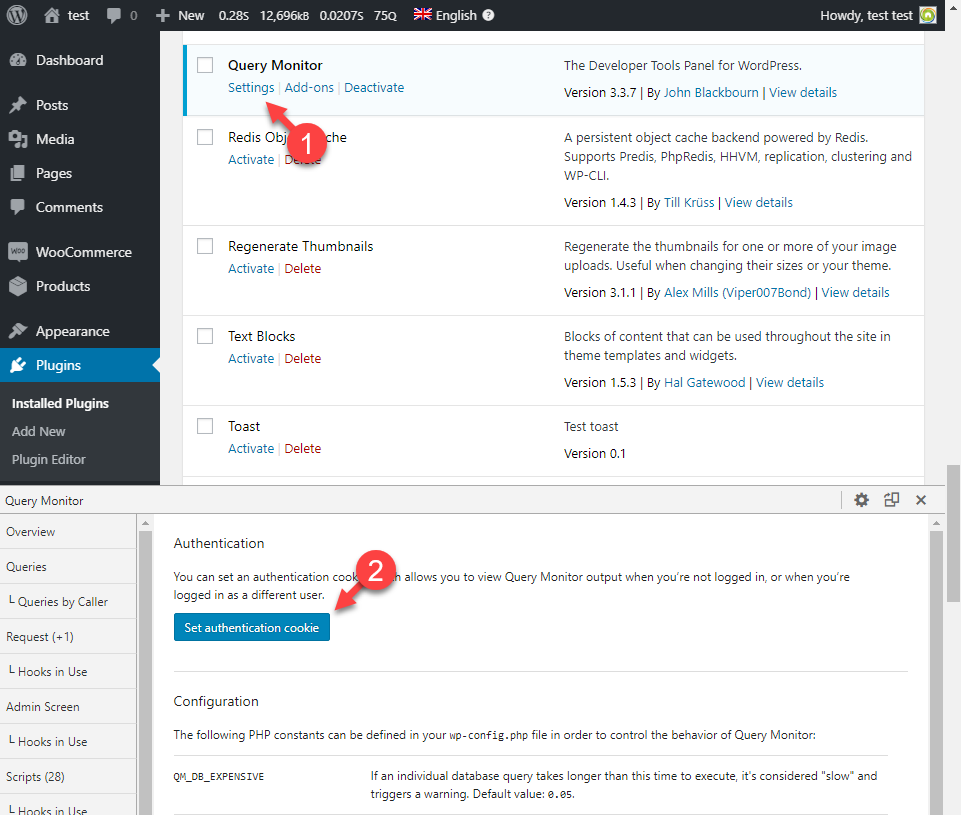
Task: Click Set authentication cookie button
Action: coord(251,627)
